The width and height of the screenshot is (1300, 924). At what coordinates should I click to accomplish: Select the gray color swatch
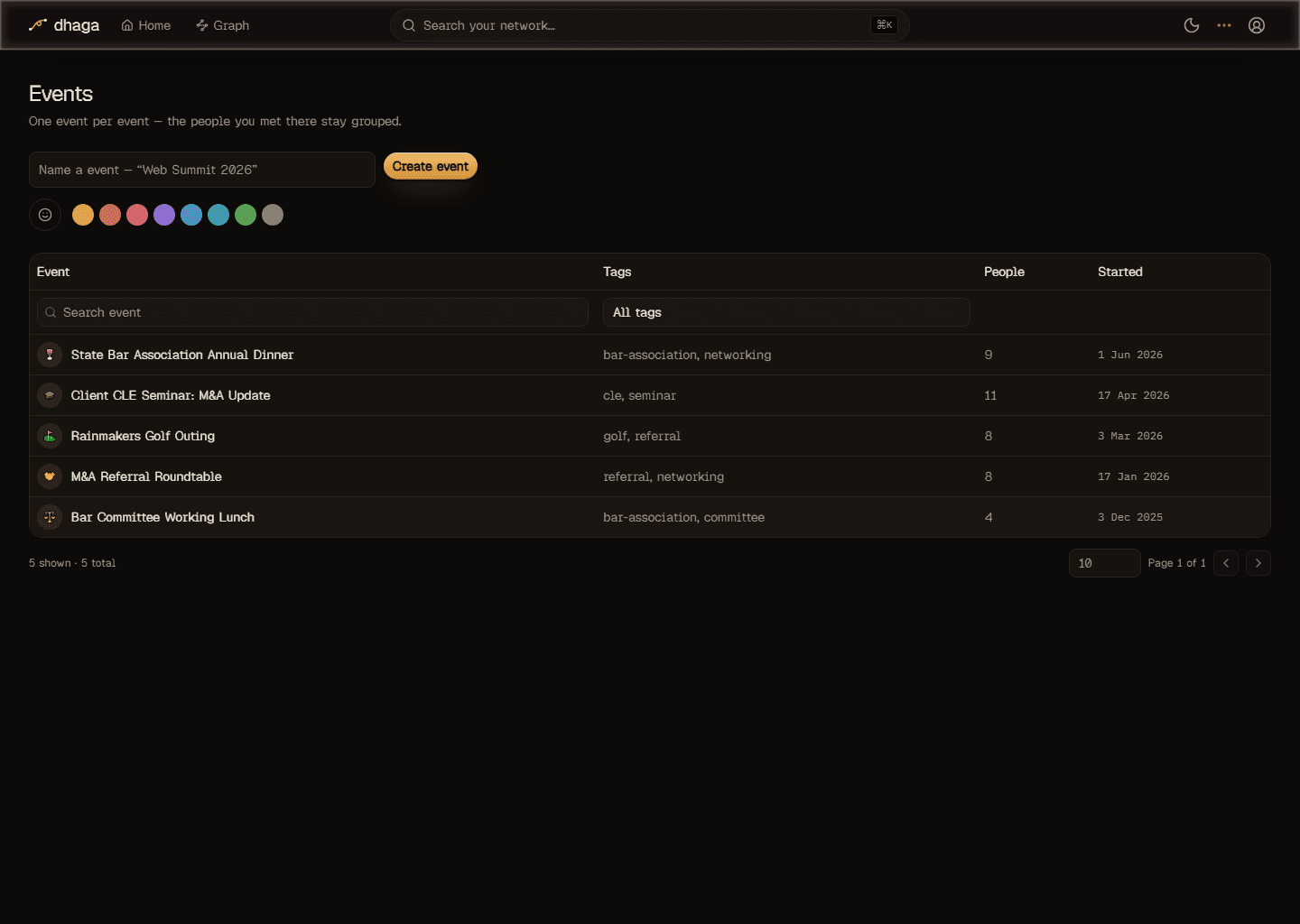pos(273,215)
